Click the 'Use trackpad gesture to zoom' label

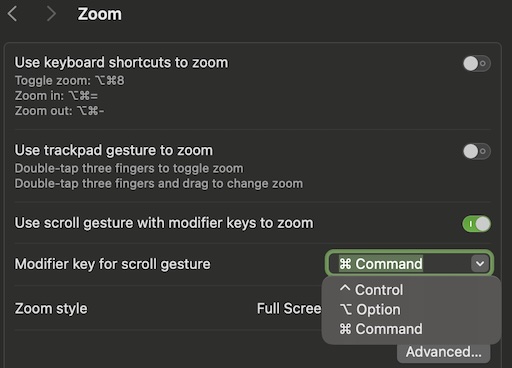point(114,150)
